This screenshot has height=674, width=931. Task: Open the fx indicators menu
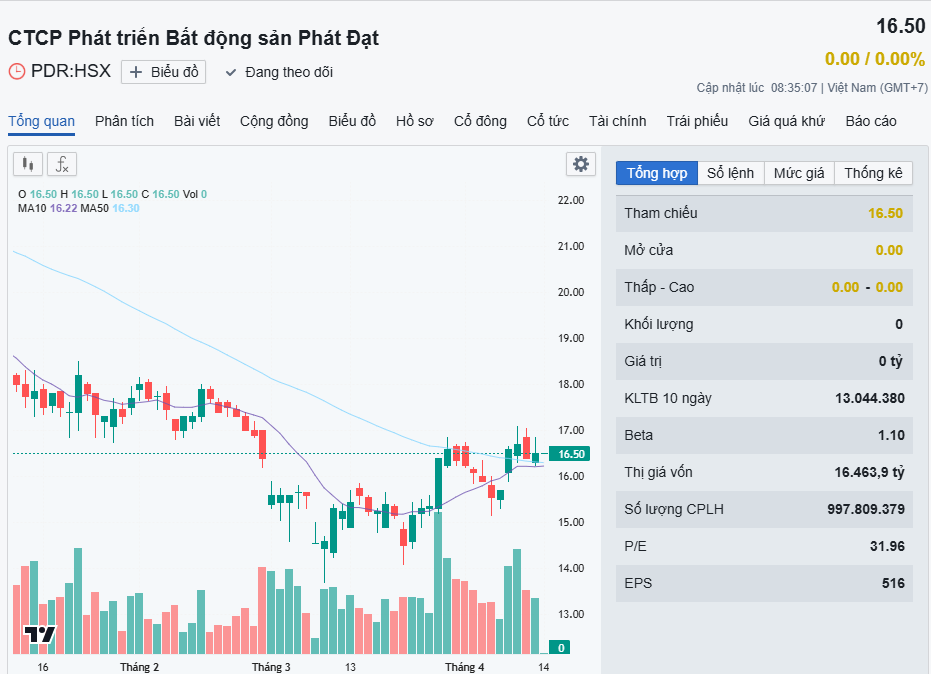point(62,164)
